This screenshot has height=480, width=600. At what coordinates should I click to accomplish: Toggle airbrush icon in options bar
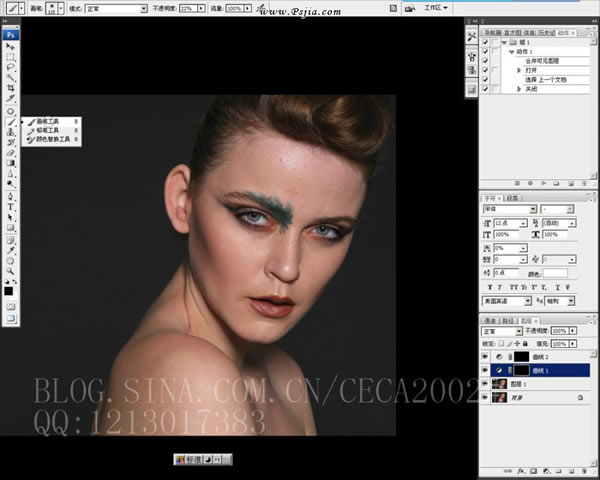click(261, 8)
